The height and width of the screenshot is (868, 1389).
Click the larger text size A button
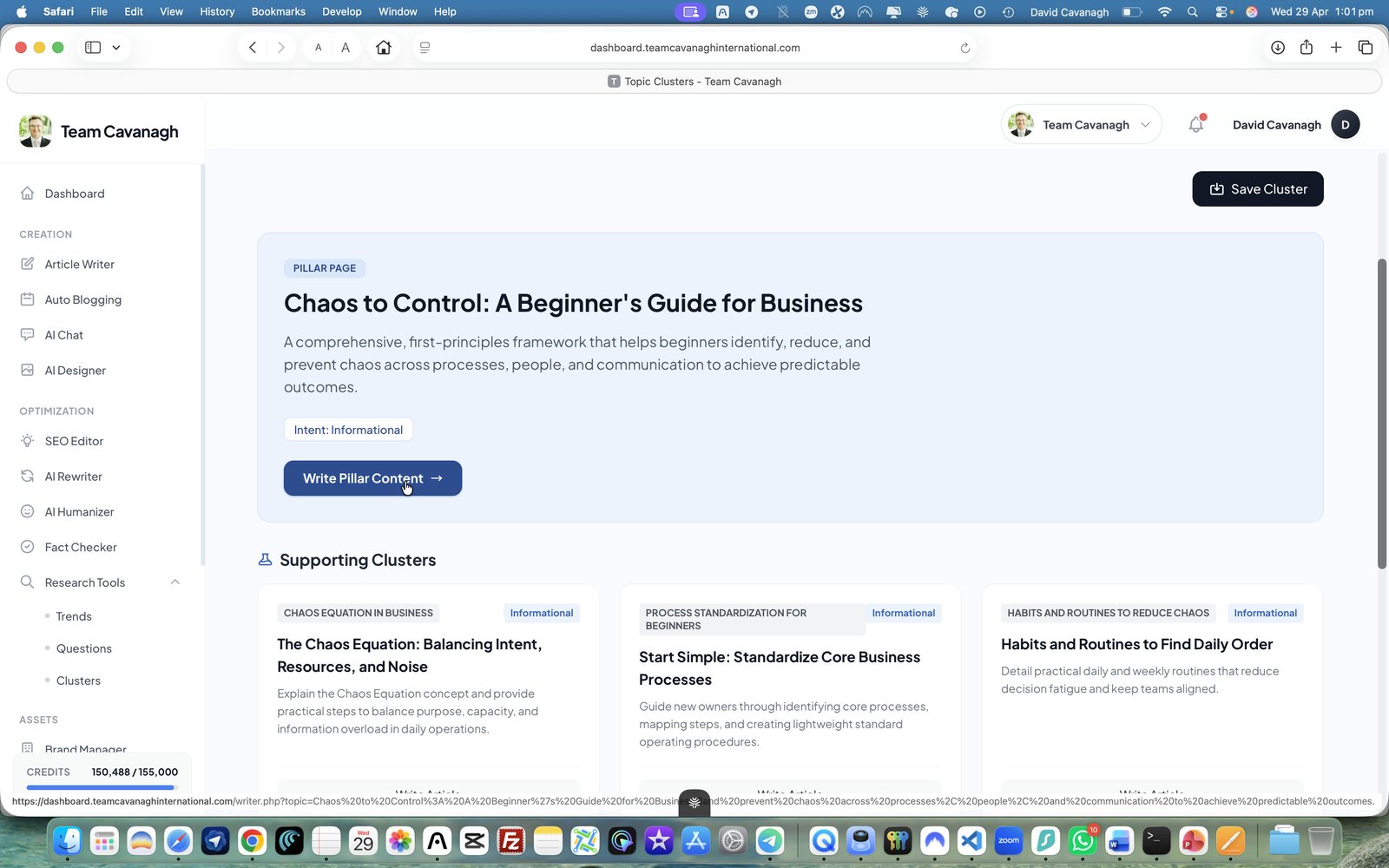point(346,48)
